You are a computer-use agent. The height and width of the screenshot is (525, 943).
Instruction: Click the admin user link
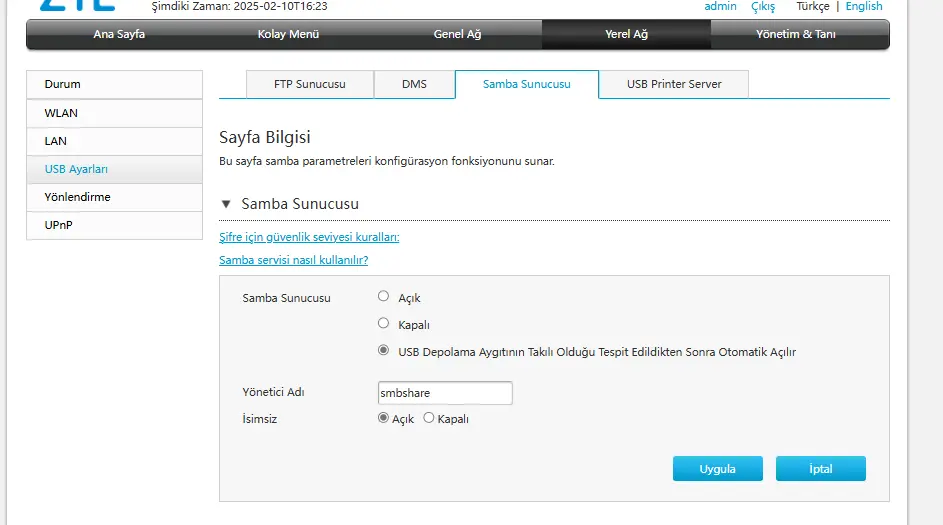(720, 6)
